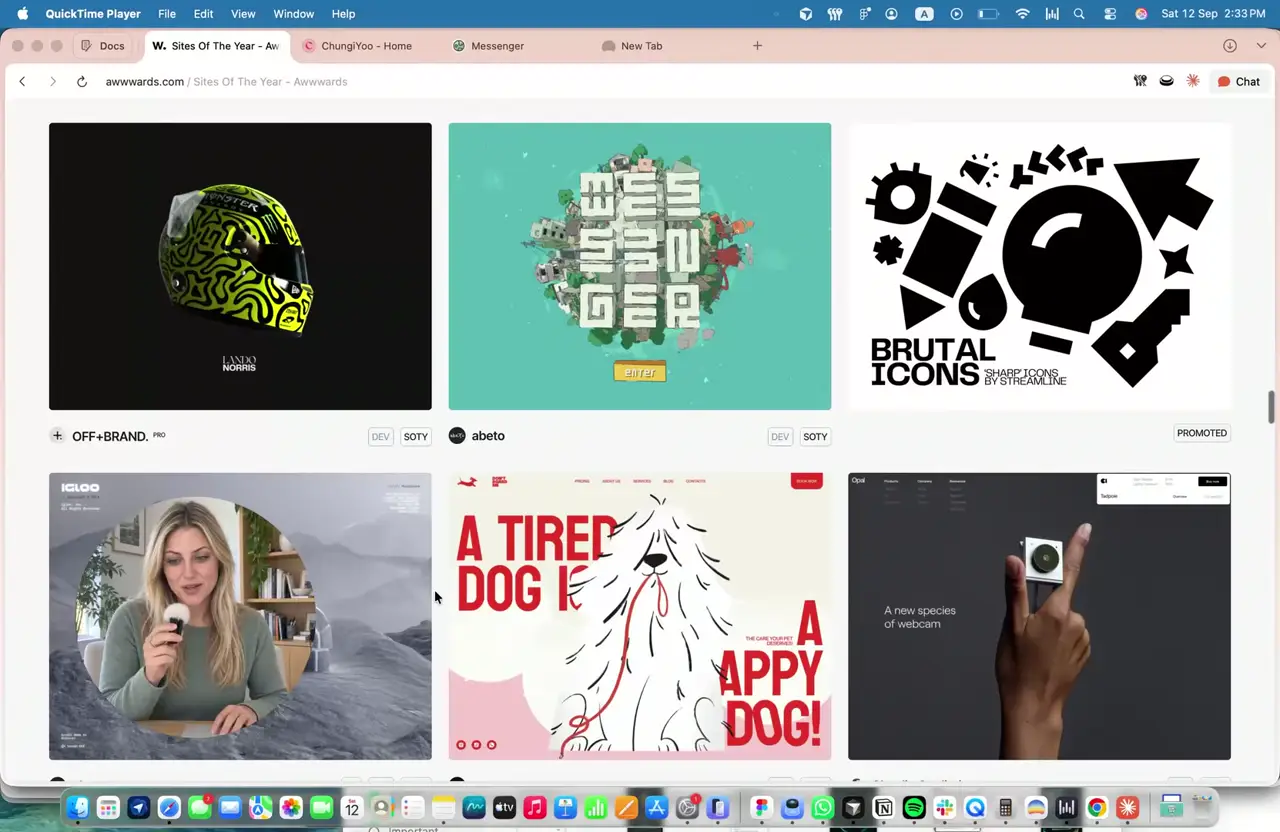The image size is (1280, 832).
Task: Click the battery status icon
Action: pyautogui.click(x=988, y=14)
